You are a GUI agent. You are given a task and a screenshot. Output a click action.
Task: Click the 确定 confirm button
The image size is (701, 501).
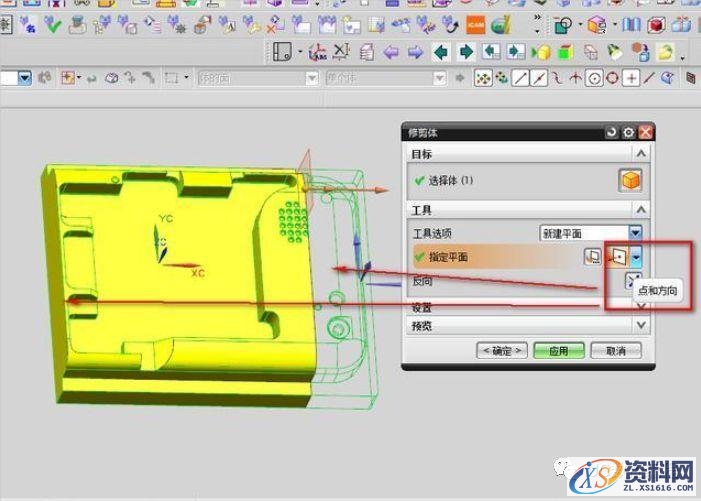[x=500, y=351]
